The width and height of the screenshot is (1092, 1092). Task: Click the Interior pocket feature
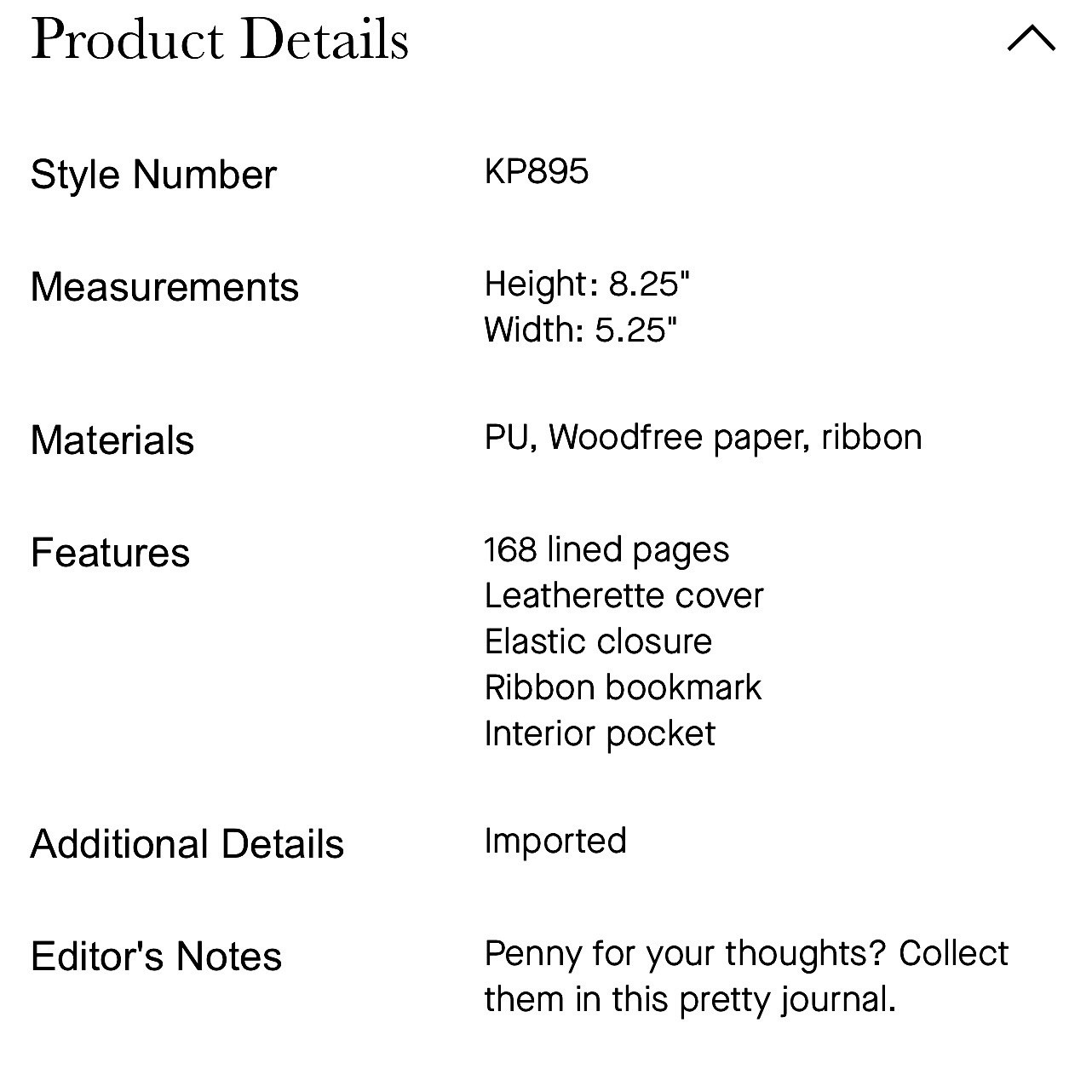click(x=601, y=734)
